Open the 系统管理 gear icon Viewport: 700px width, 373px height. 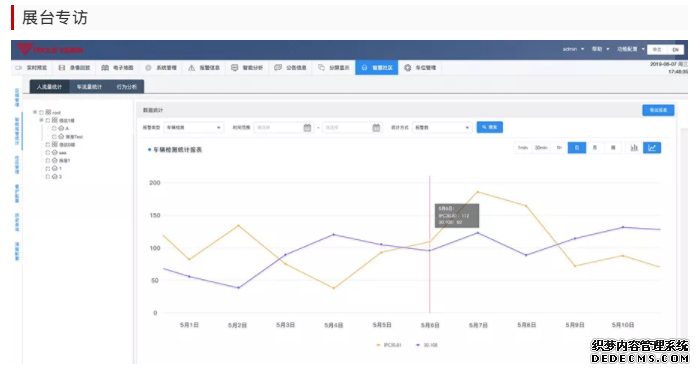pyautogui.click(x=148, y=68)
